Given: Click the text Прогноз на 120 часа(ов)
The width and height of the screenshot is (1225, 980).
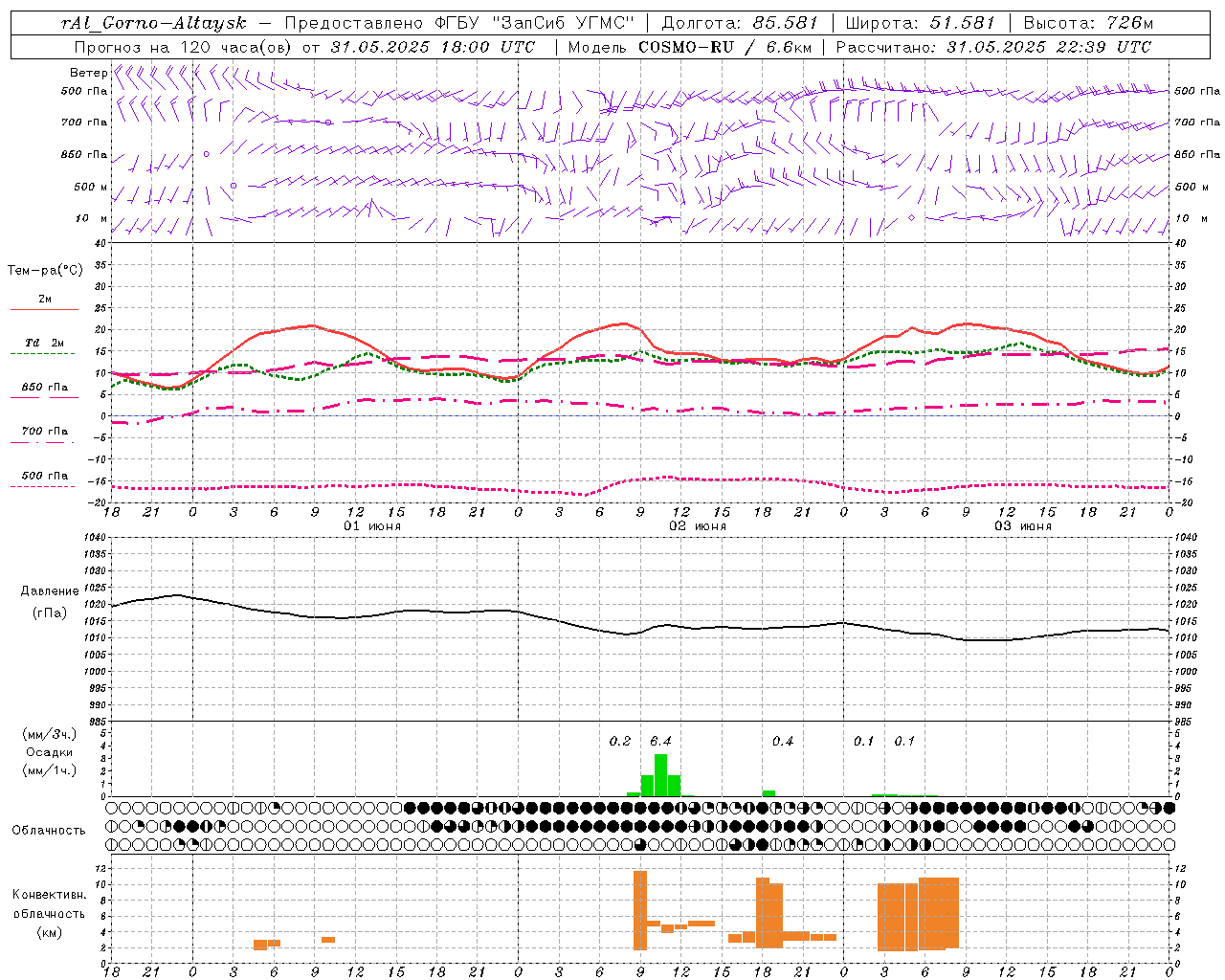Looking at the screenshot, I should 184,47.
